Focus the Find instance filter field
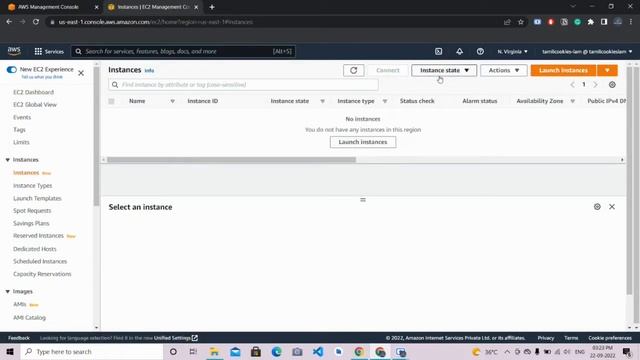640x360 pixels. point(243,84)
